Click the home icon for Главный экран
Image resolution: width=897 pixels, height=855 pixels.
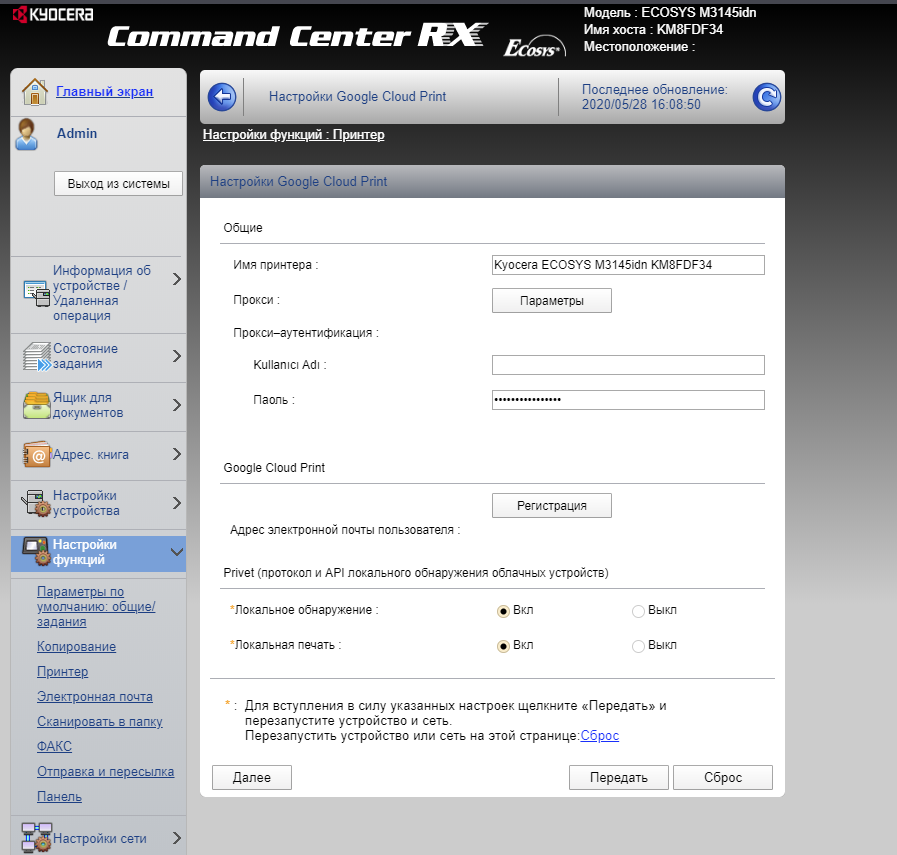[x=35, y=92]
